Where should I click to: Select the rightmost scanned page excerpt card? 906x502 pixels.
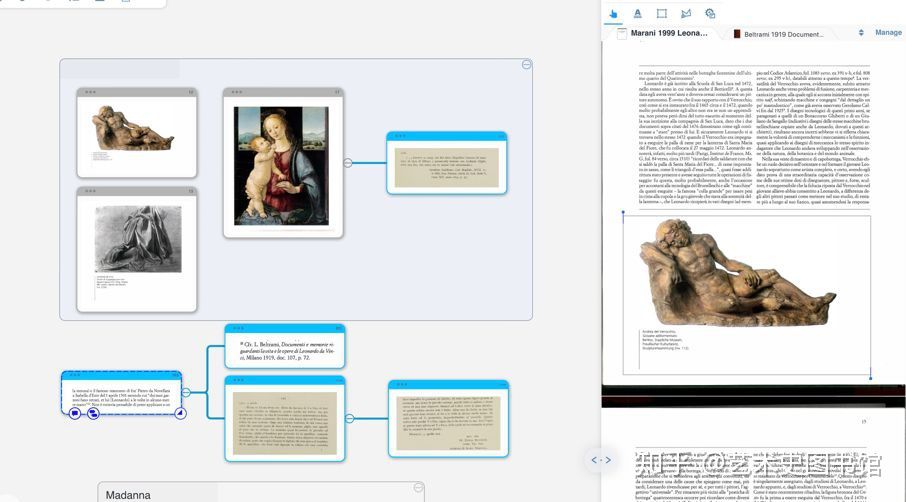448,419
